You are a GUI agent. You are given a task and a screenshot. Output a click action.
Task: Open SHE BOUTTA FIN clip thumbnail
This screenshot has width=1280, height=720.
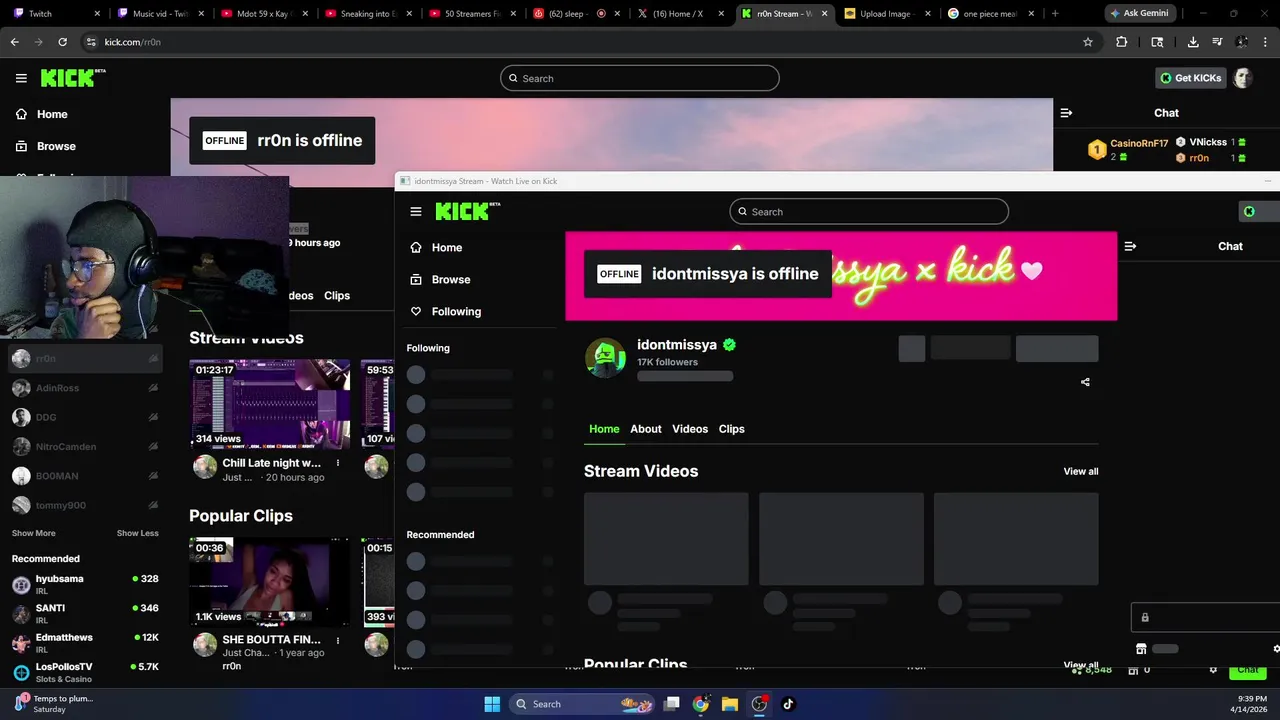pyautogui.click(x=270, y=582)
